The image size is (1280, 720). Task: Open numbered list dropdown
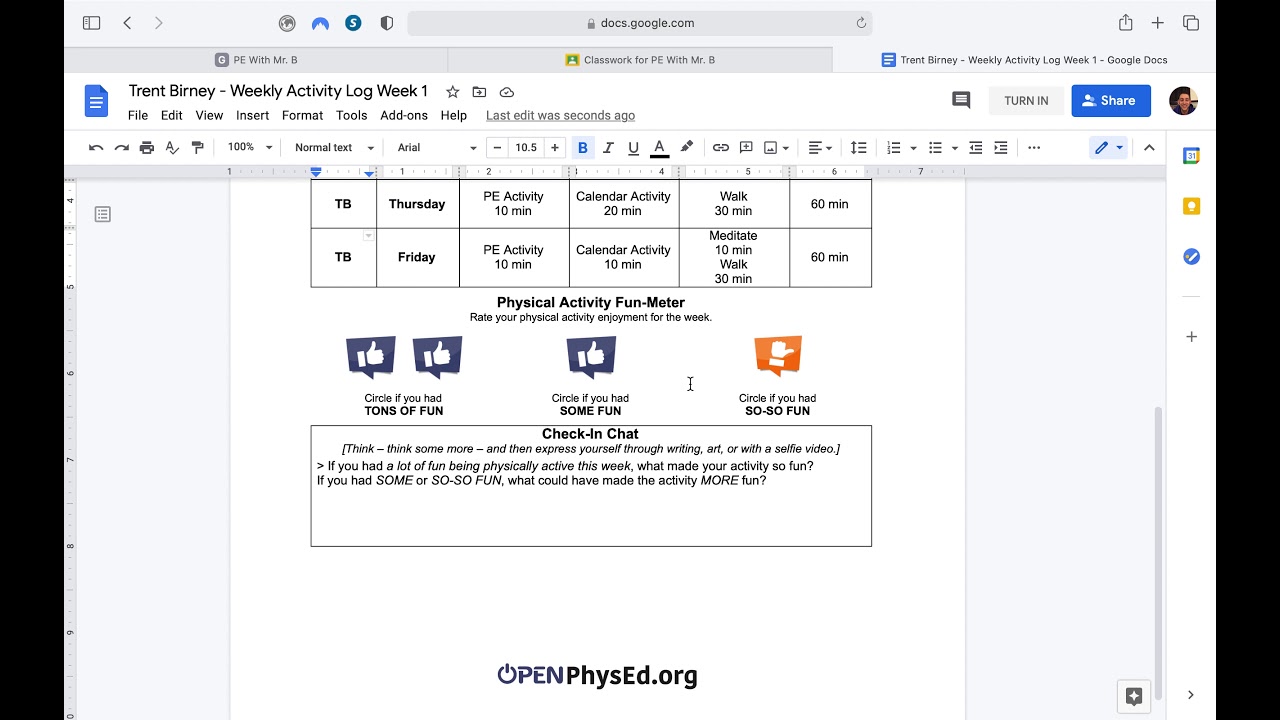click(902, 148)
